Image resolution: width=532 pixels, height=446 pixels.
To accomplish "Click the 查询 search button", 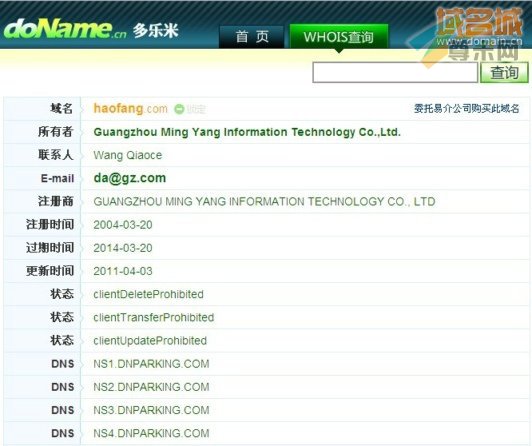I will pos(504,72).
